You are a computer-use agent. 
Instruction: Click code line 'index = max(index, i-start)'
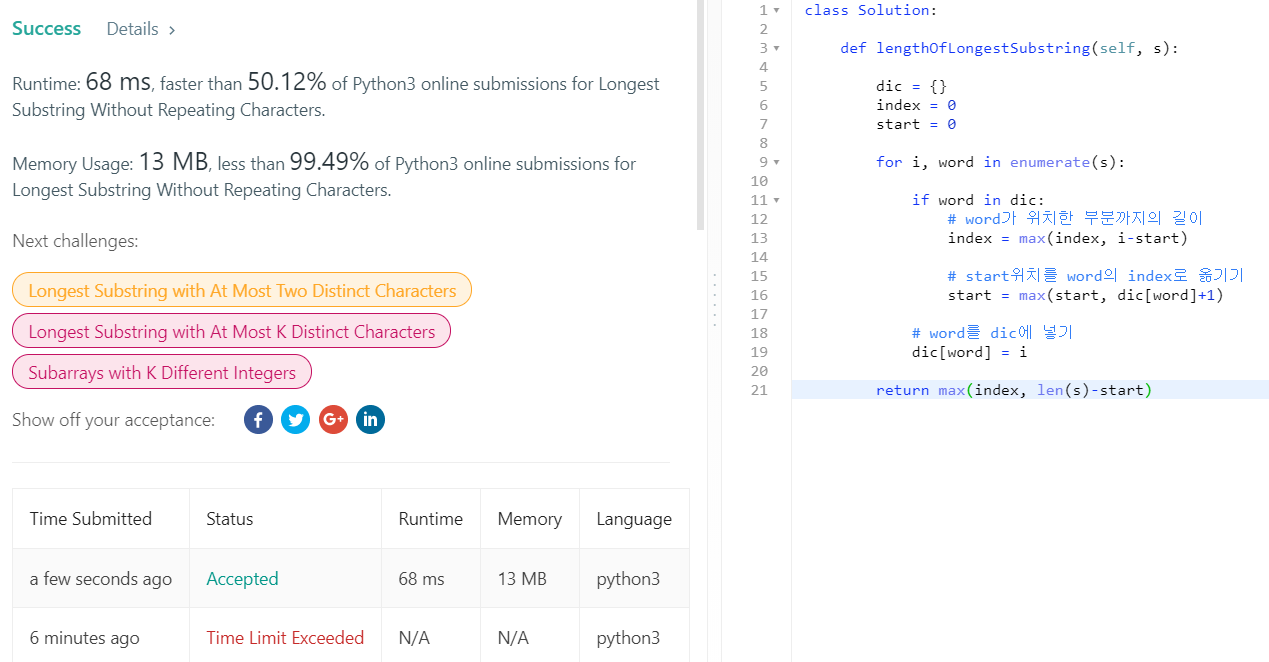tap(1068, 238)
